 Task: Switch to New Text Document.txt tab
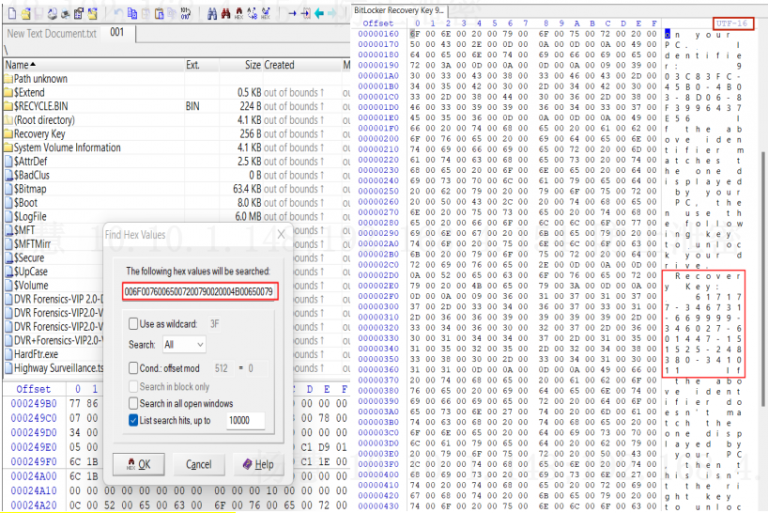(x=52, y=33)
